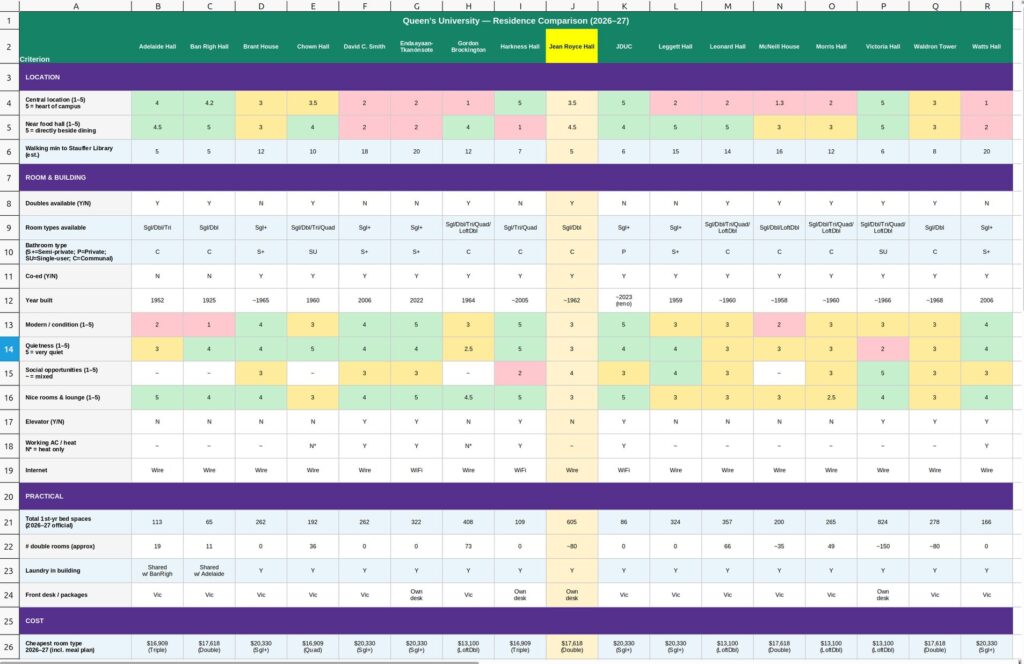Select the 'Bathroom type' criterion label
The height and width of the screenshot is (664, 1024).
76,252
